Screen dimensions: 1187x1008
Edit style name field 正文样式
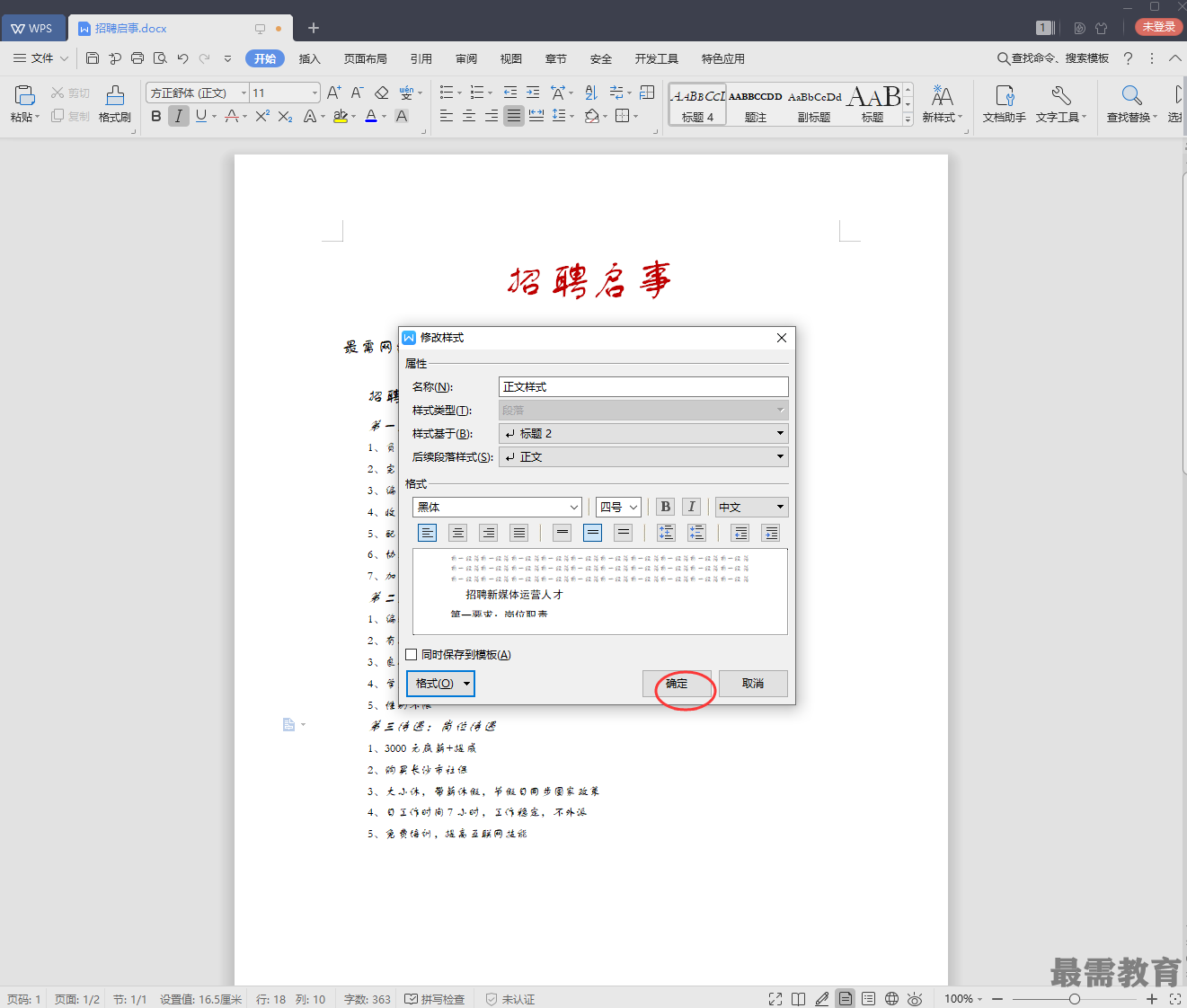[x=643, y=386]
